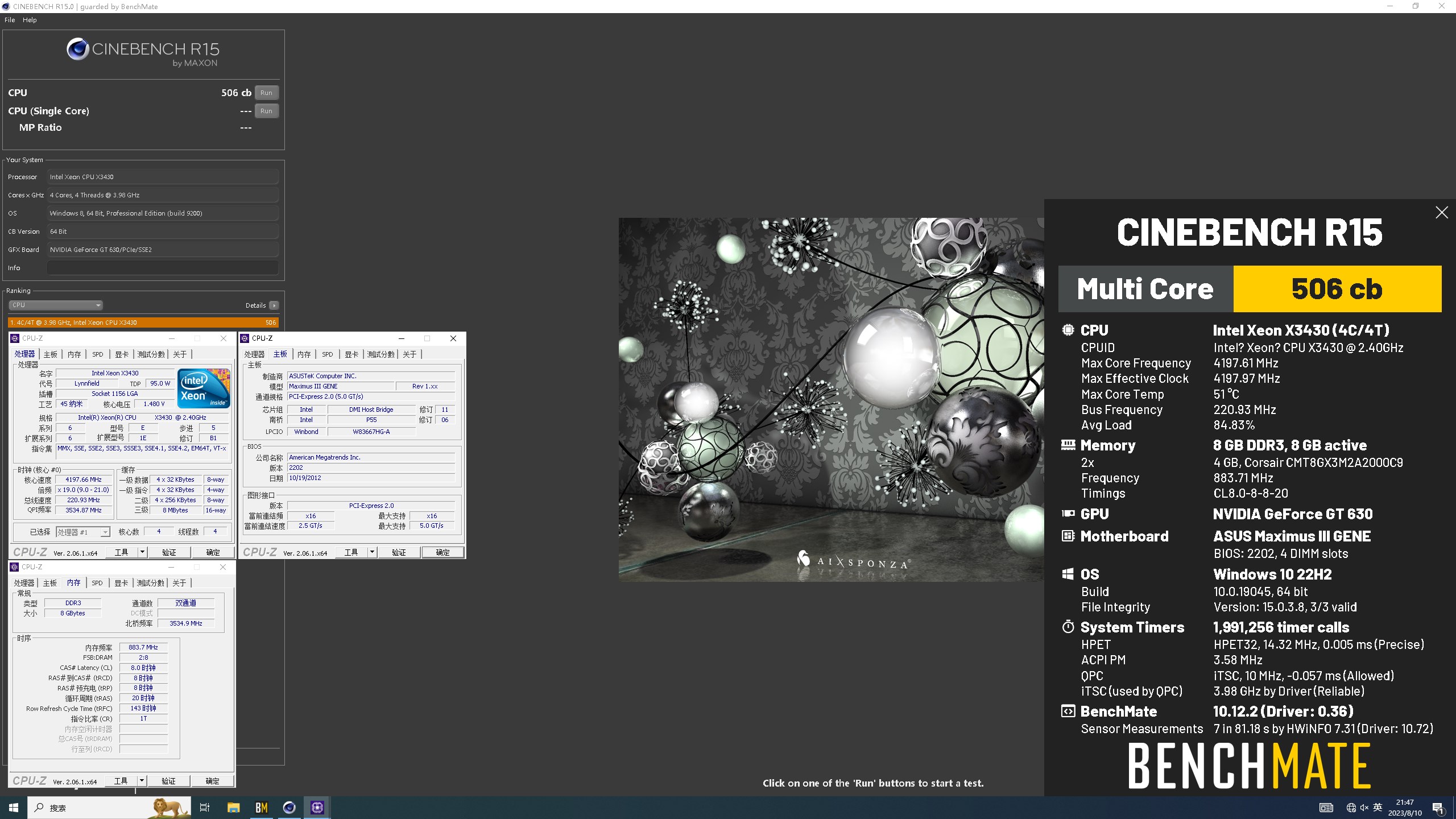Expand 工具 dropdown arrow in mainboard CPU-Z
Screen dimensions: 1456x819
tap(372, 552)
